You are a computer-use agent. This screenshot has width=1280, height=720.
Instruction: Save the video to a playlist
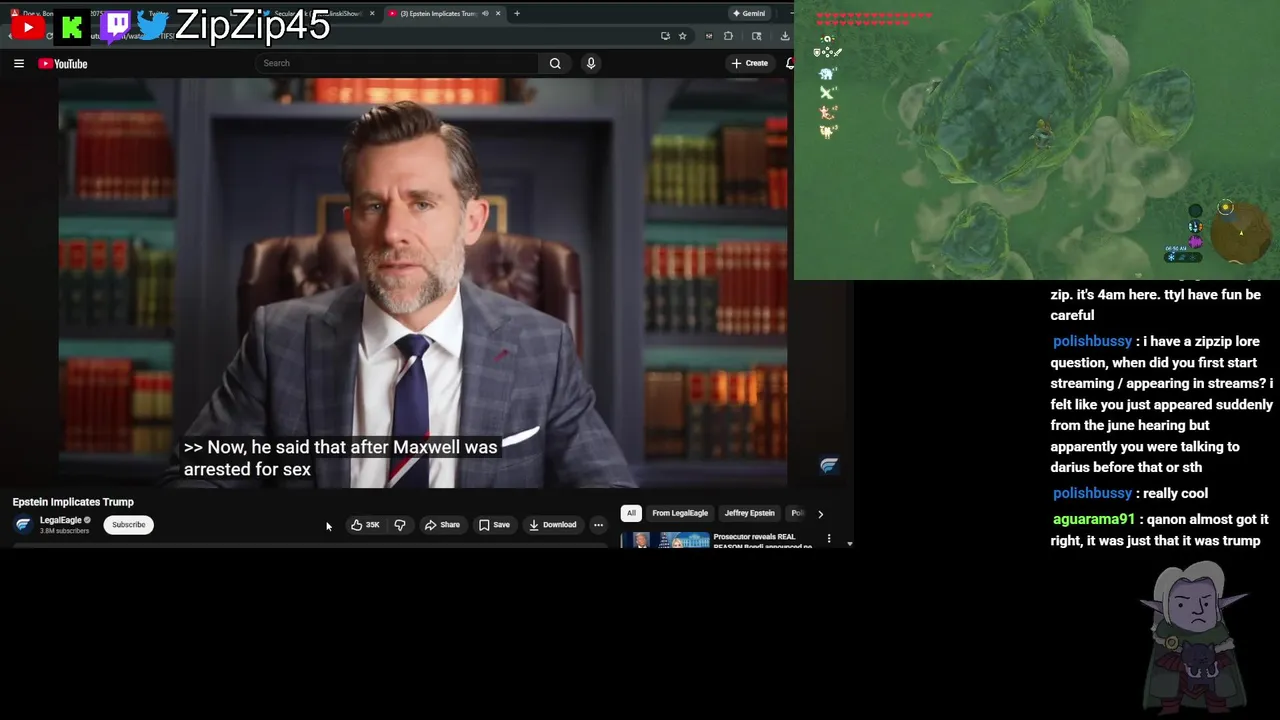pos(494,525)
